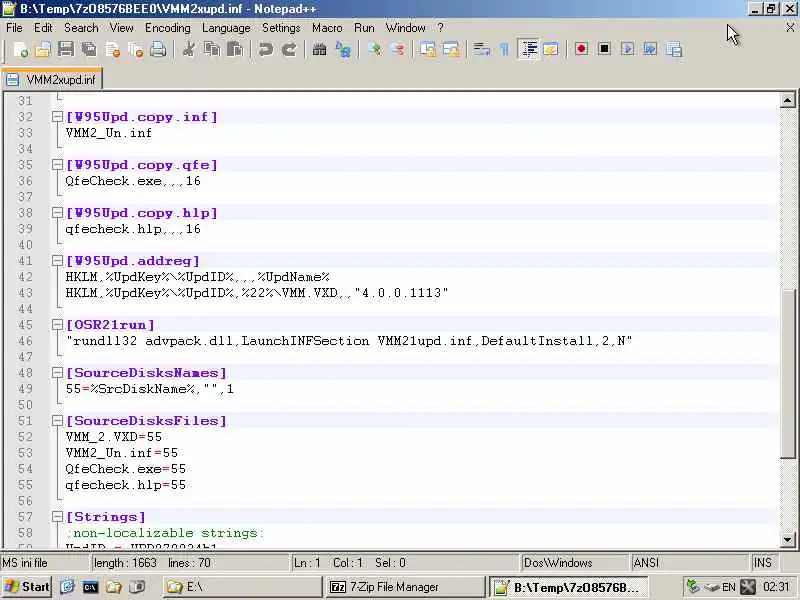This screenshot has width=800, height=600.
Task: Collapse the [SourceDisksNames] section fold
Action: (57, 372)
